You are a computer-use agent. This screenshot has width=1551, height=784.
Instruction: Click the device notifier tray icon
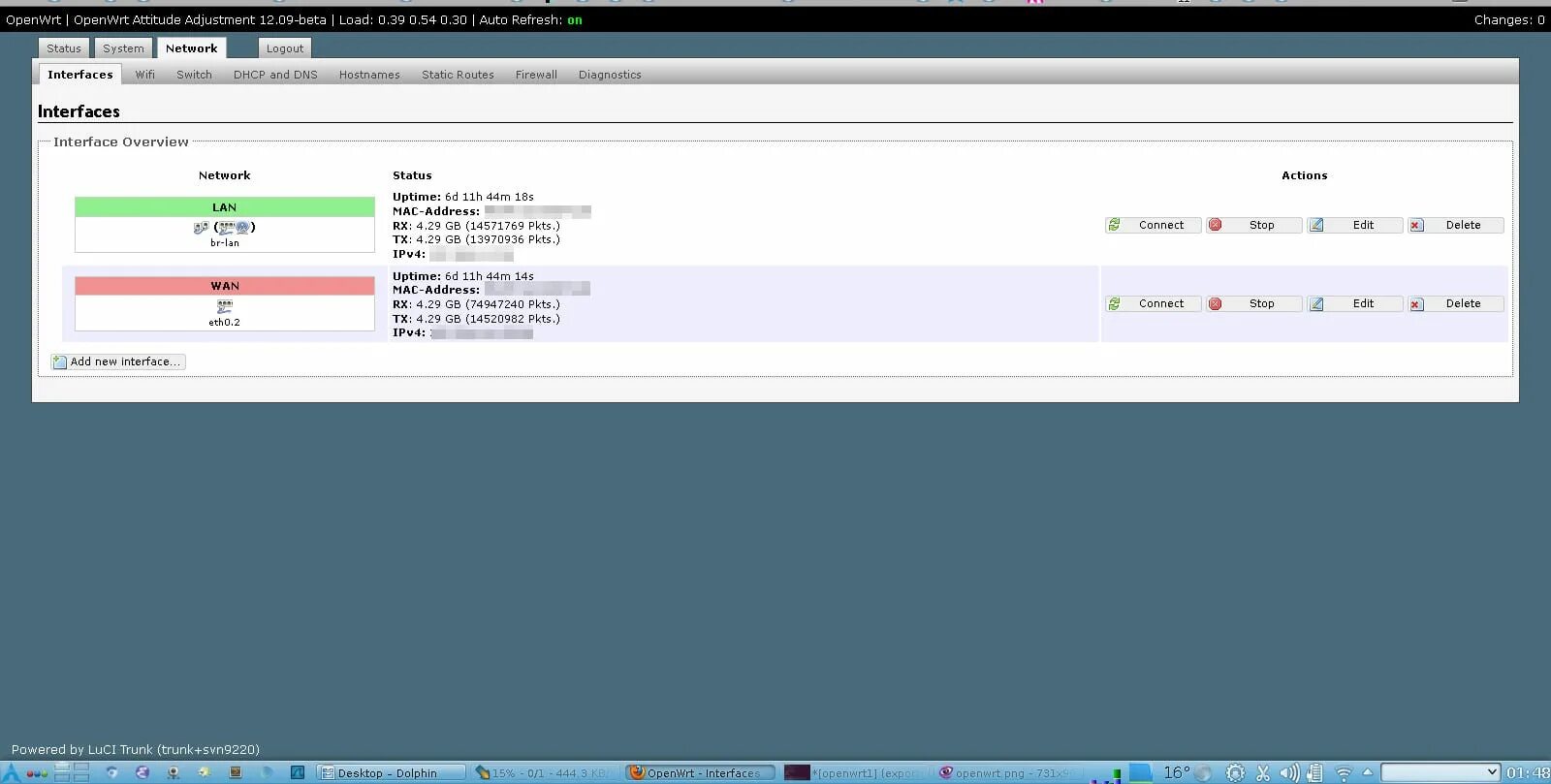(1315, 772)
